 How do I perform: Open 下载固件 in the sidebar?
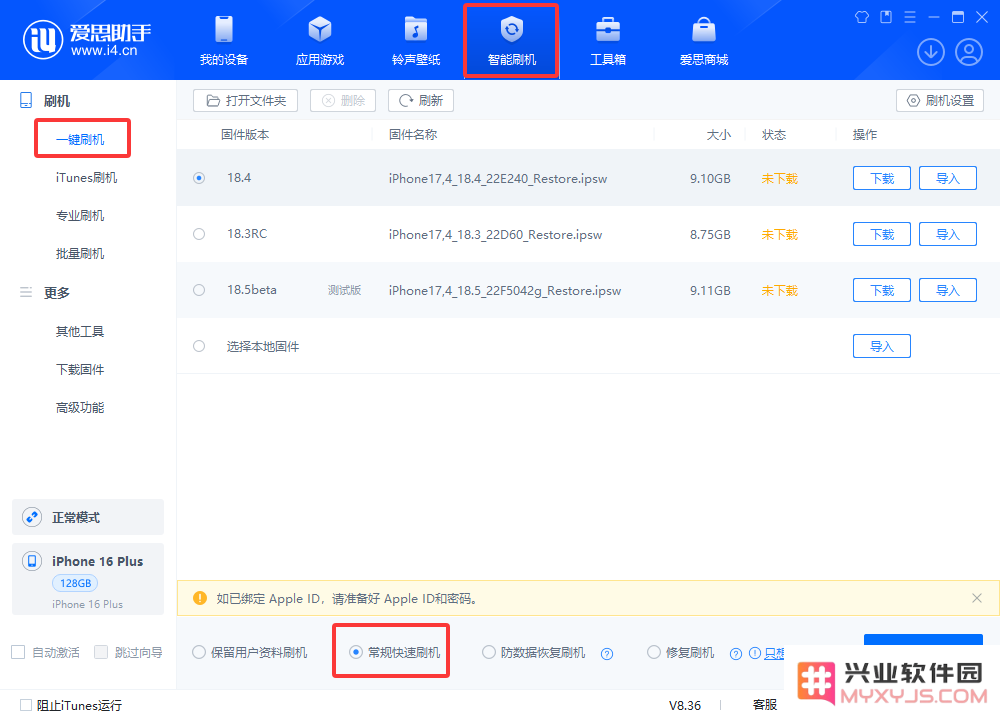coord(80,370)
